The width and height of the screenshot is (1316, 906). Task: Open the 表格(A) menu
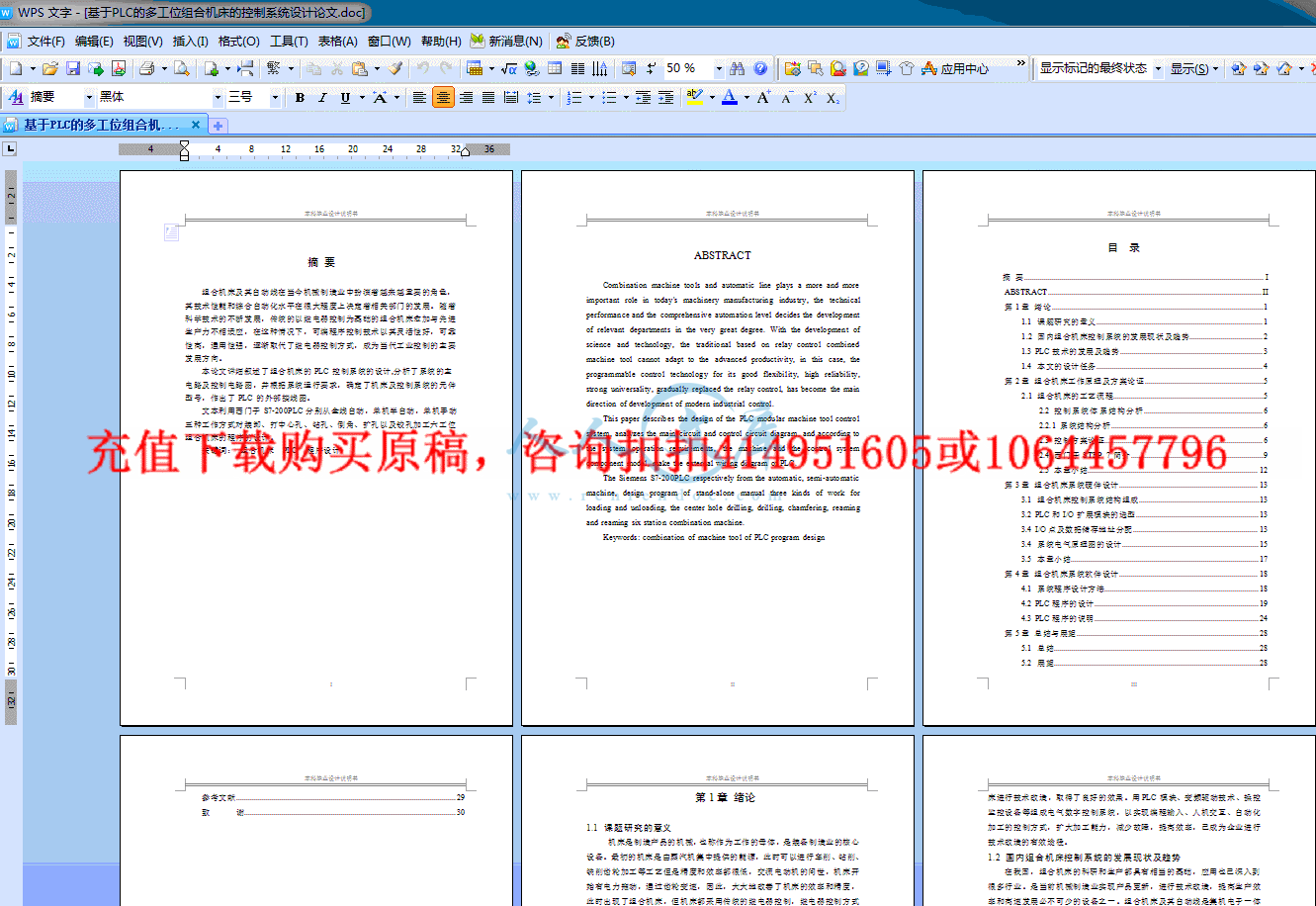click(337, 41)
